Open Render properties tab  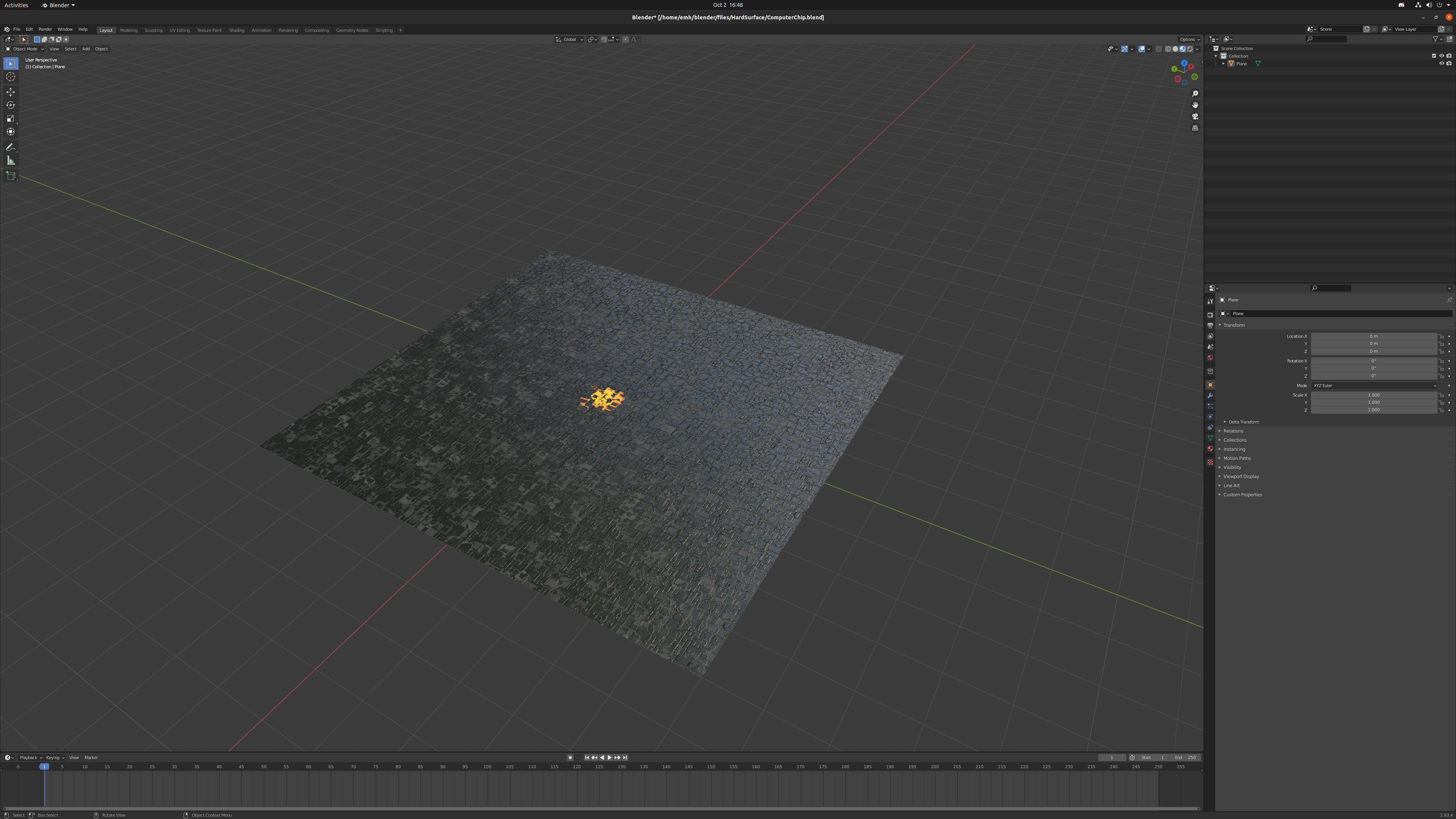tap(1210, 315)
